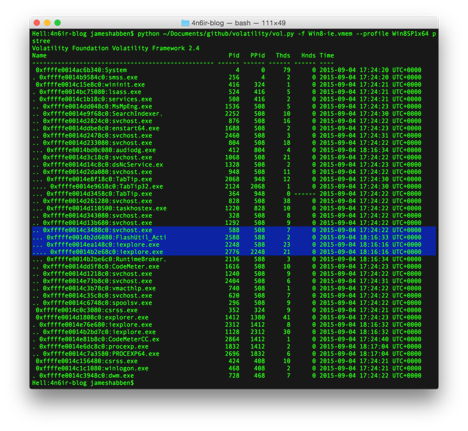
Task: Click the PROCEXP64.exe process line
Action: (x=228, y=354)
